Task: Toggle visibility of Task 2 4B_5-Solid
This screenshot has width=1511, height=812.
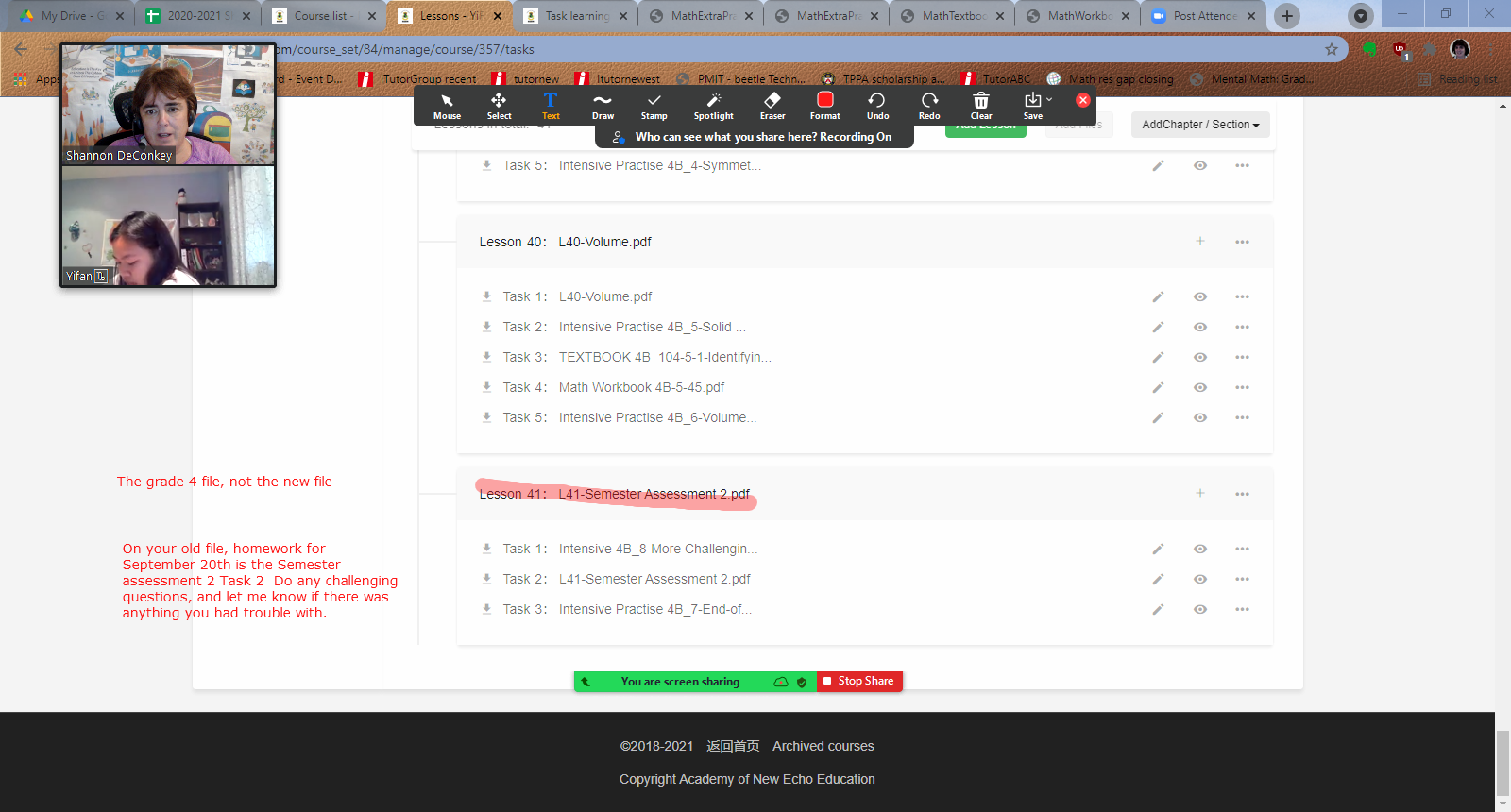Action: coord(1200,327)
